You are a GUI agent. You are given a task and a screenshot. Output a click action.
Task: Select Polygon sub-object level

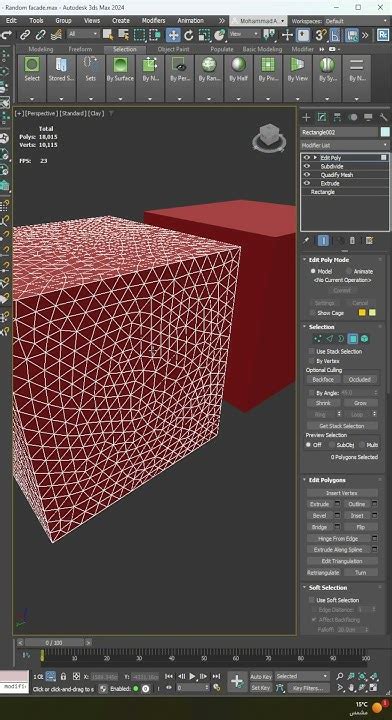point(353,339)
